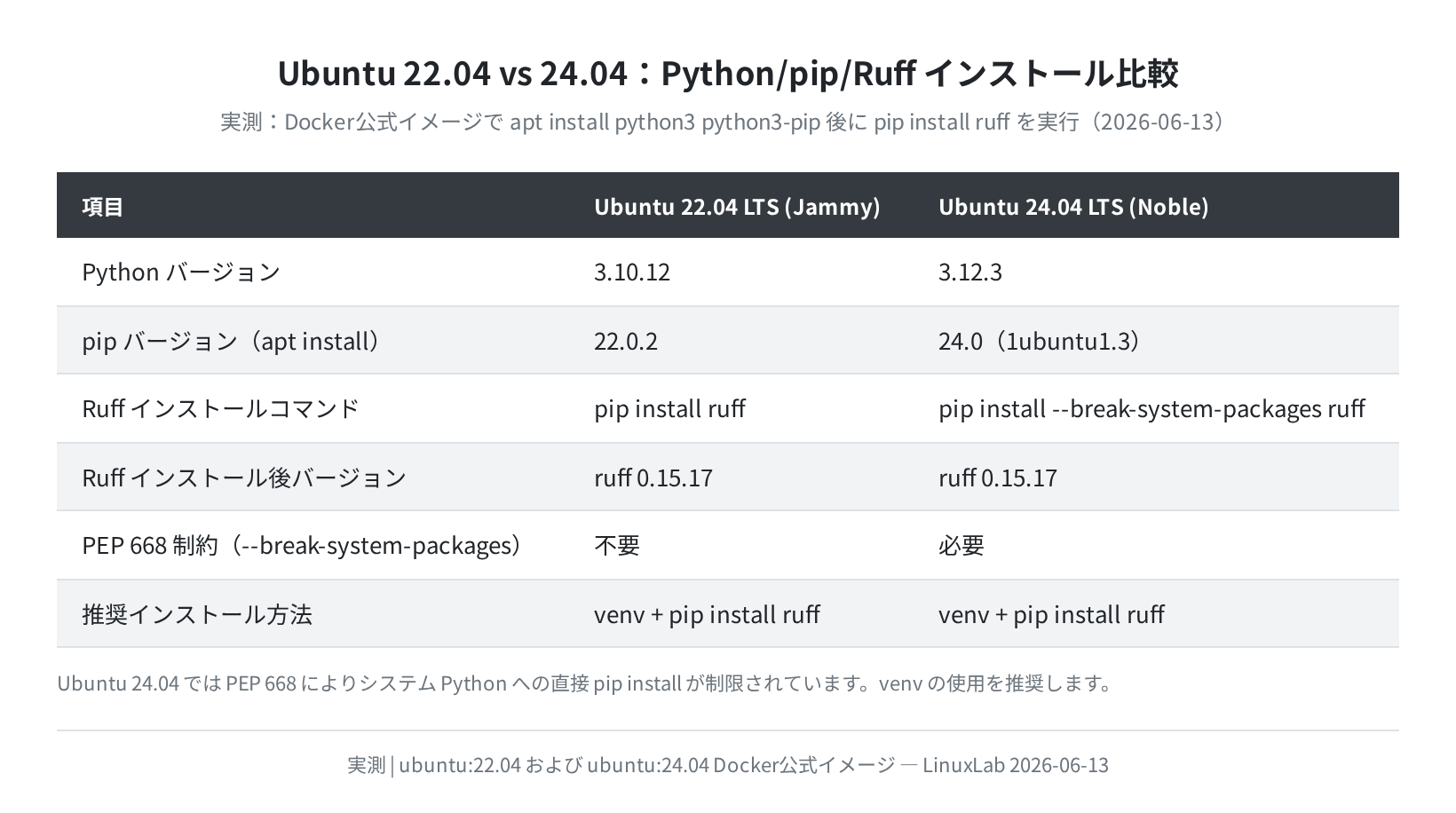Click the footer source line mentioning LinuxLab
1456x813 pixels.
point(728,765)
